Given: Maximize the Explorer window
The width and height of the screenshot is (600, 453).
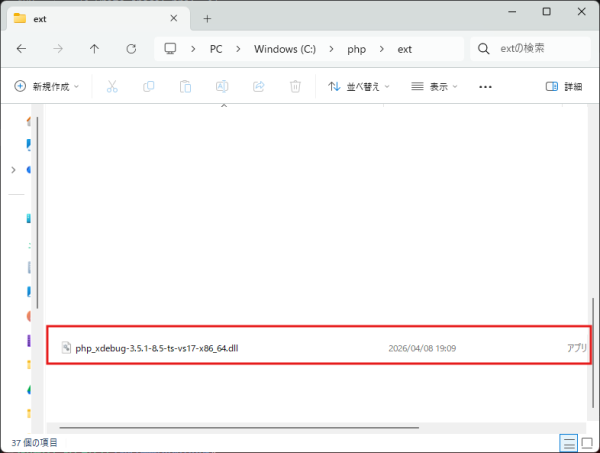Looking at the screenshot, I should tap(546, 11).
